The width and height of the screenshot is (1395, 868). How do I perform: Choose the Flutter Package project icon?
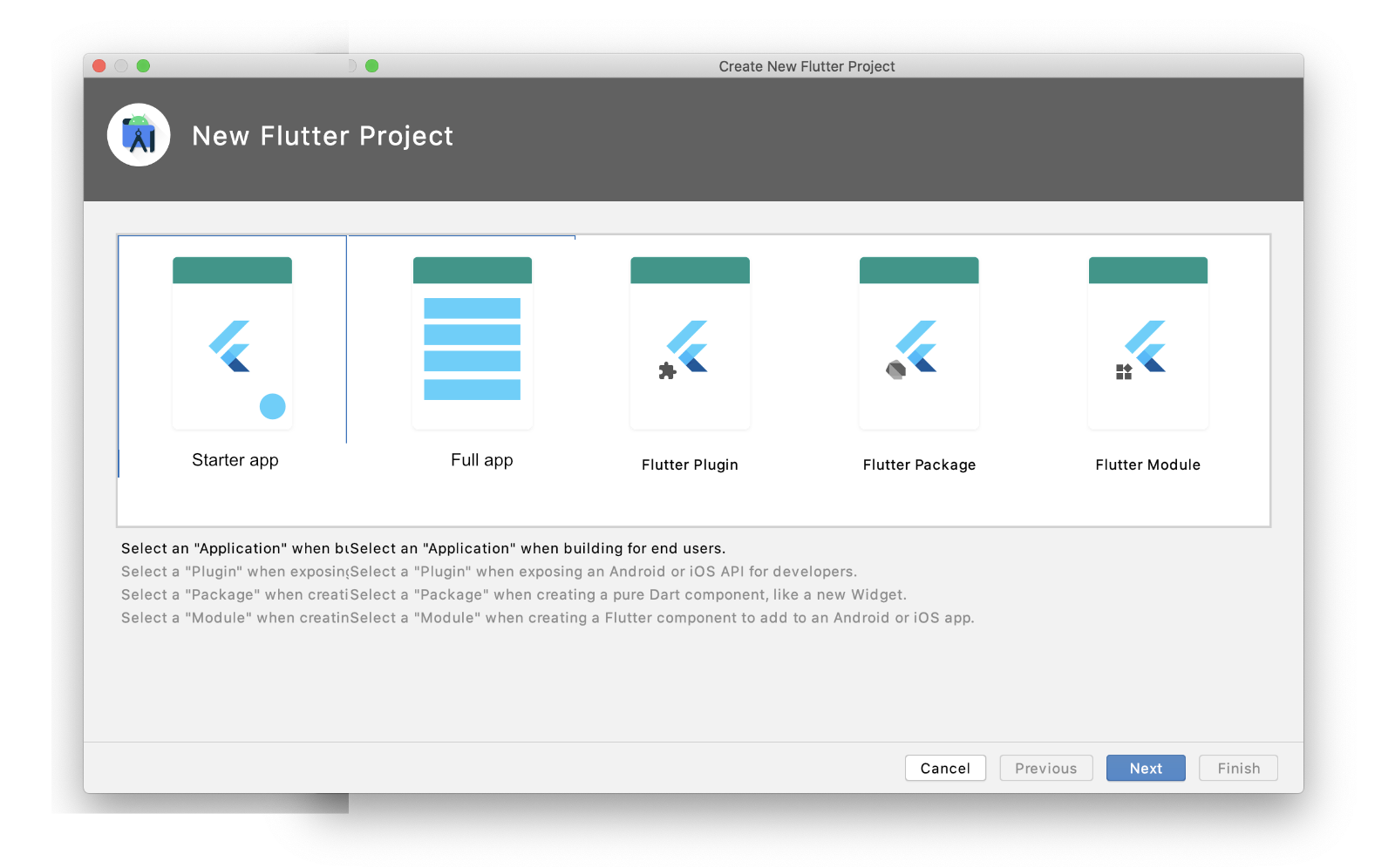(919, 342)
